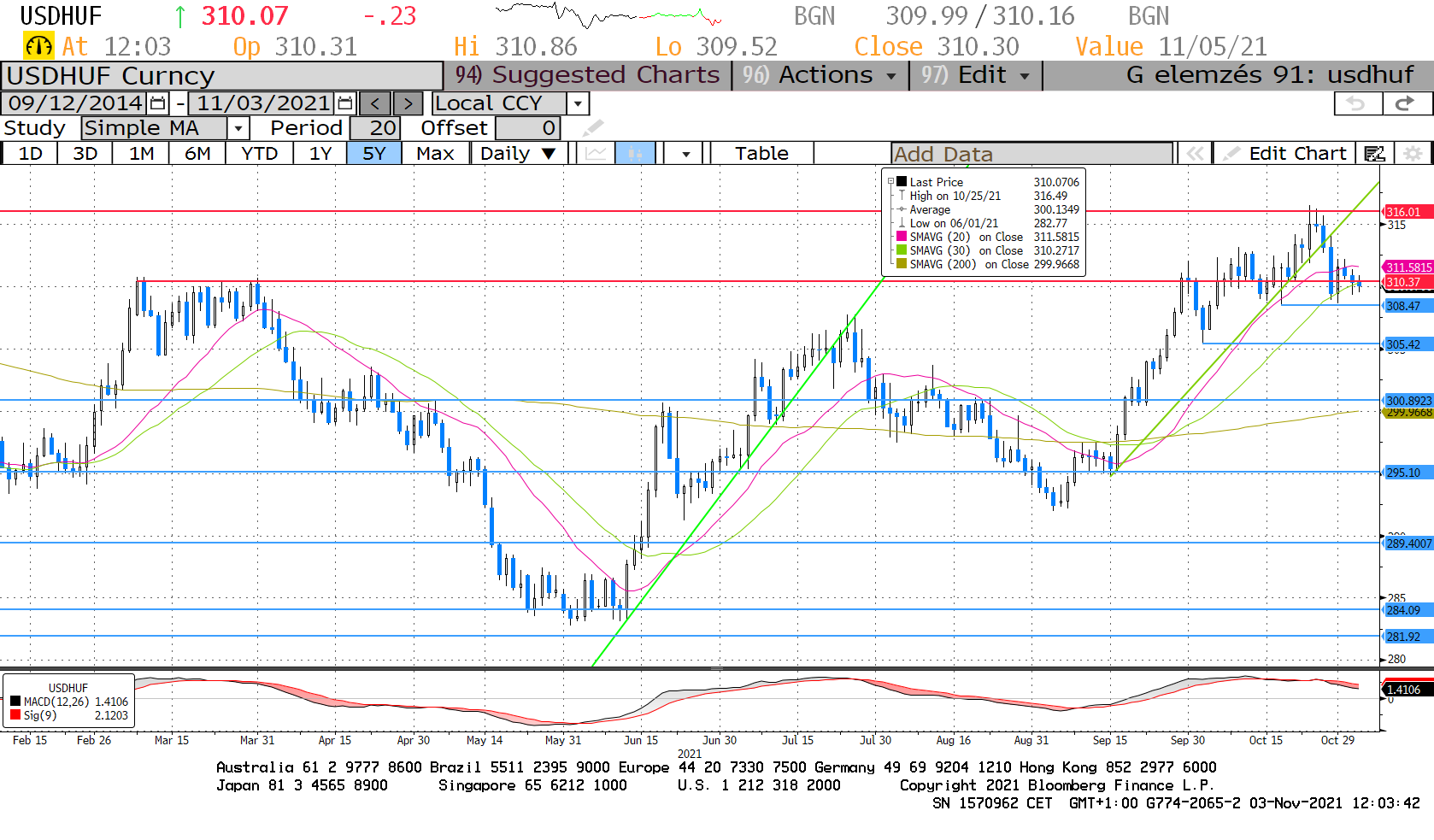Select the 6M range tab

point(197,154)
